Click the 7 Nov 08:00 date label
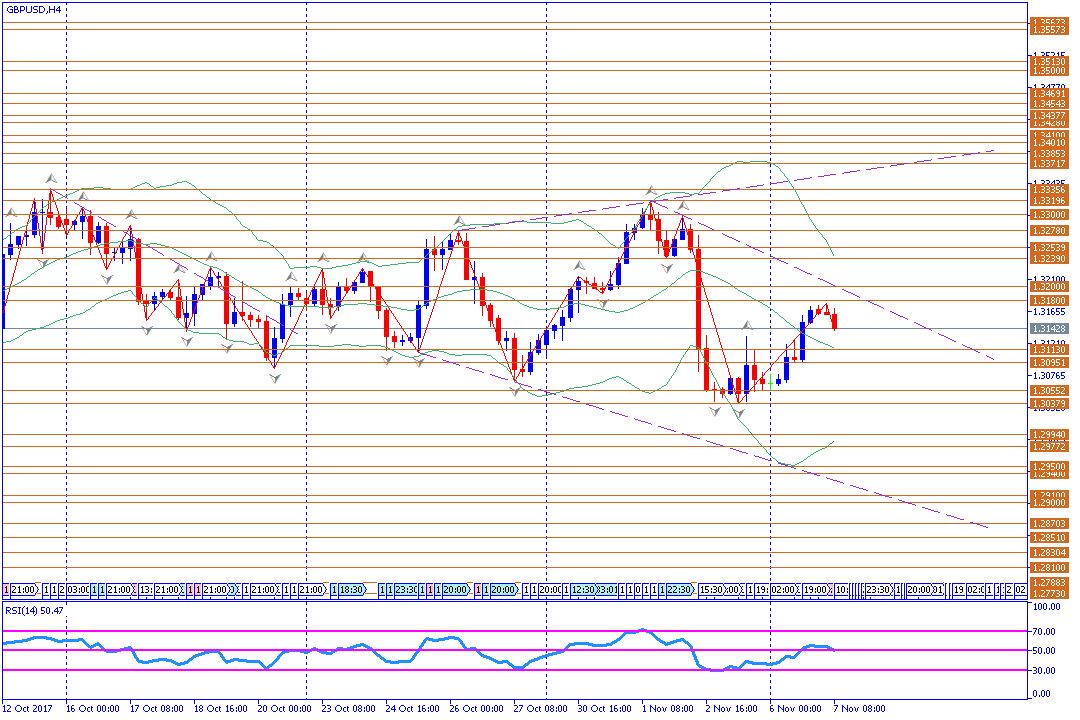Image resolution: width=1080 pixels, height=720 pixels. [x=860, y=708]
